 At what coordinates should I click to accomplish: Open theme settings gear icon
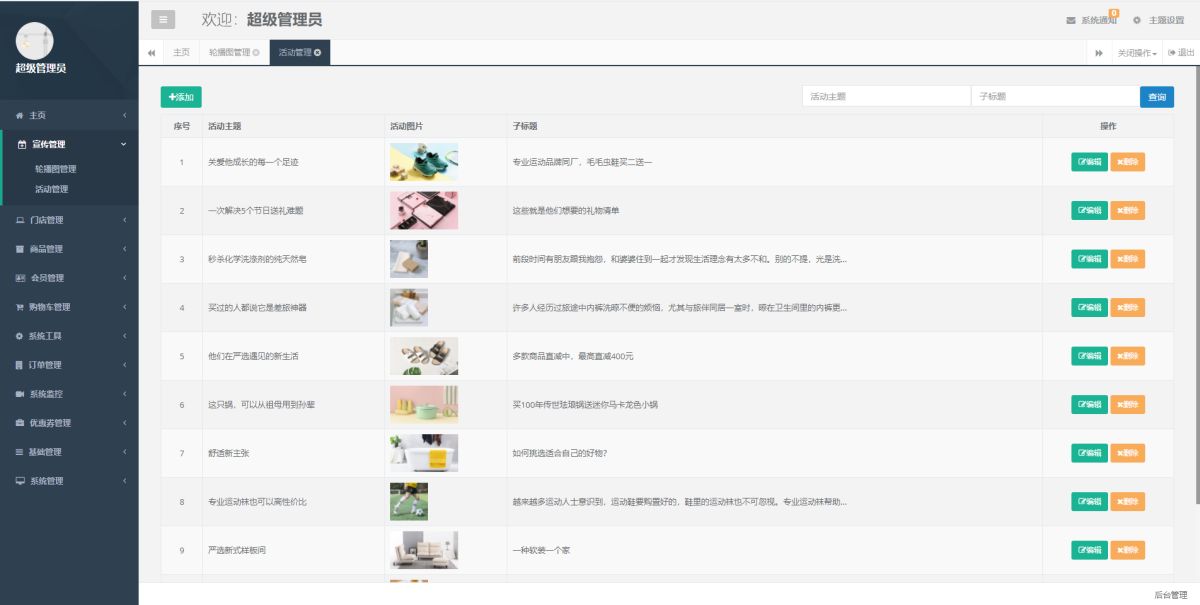coord(1137,20)
